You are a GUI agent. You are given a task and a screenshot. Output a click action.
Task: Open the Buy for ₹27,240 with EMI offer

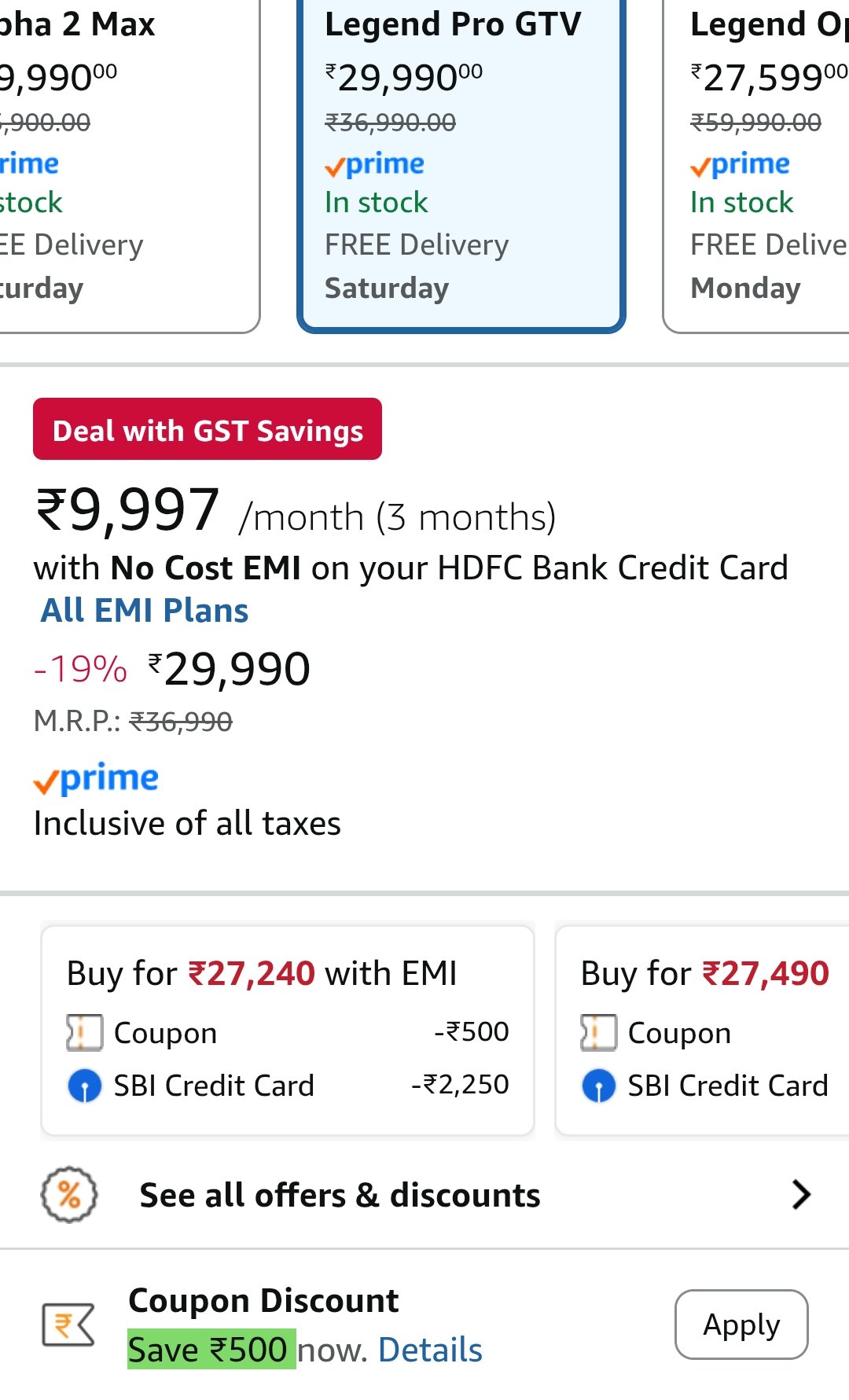pyautogui.click(x=288, y=1030)
